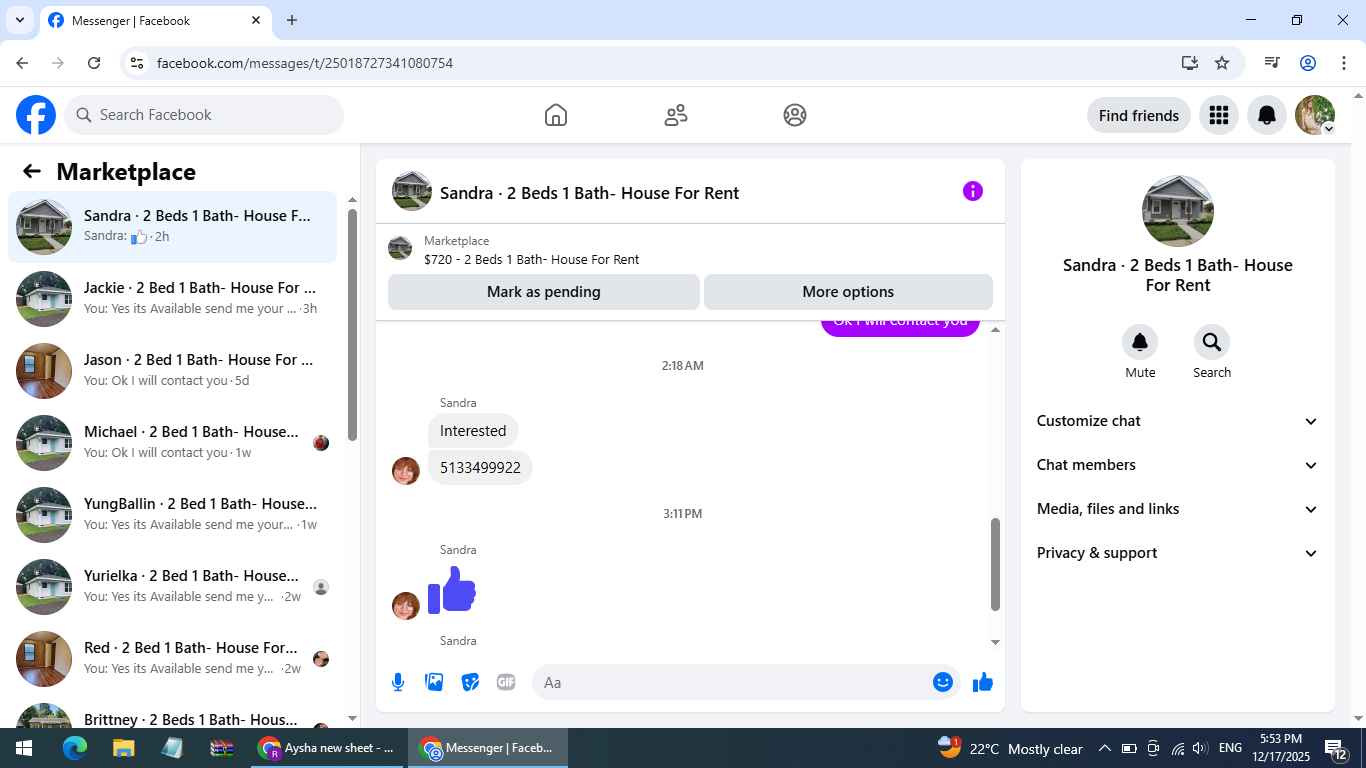
Task: Click More options button
Action: (848, 292)
